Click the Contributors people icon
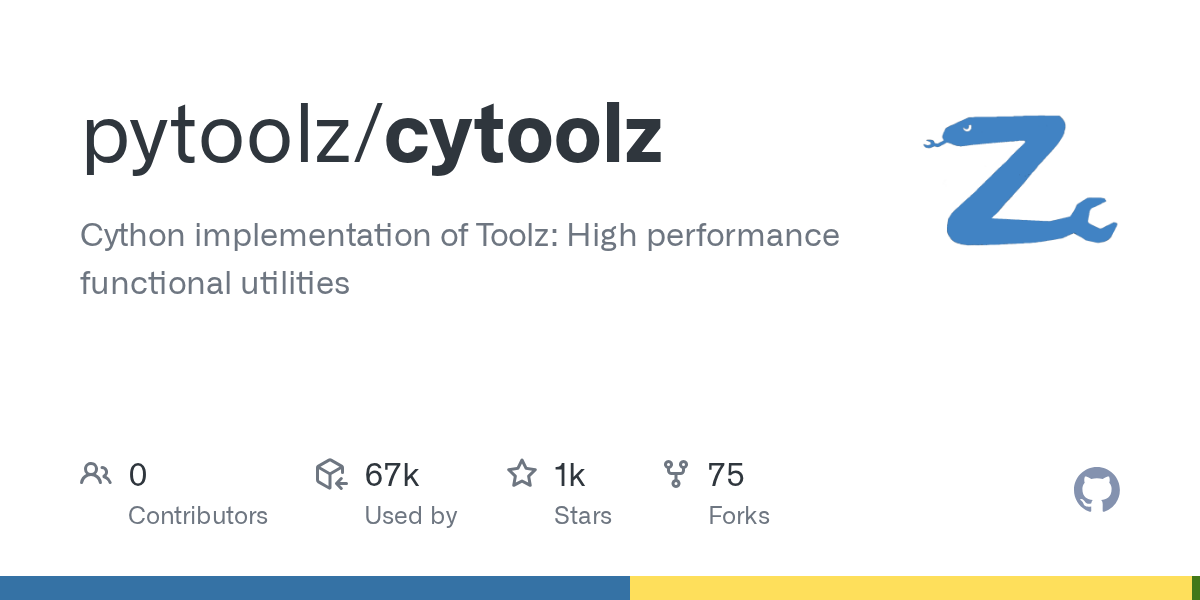The width and height of the screenshot is (1200, 600). click(x=95, y=474)
